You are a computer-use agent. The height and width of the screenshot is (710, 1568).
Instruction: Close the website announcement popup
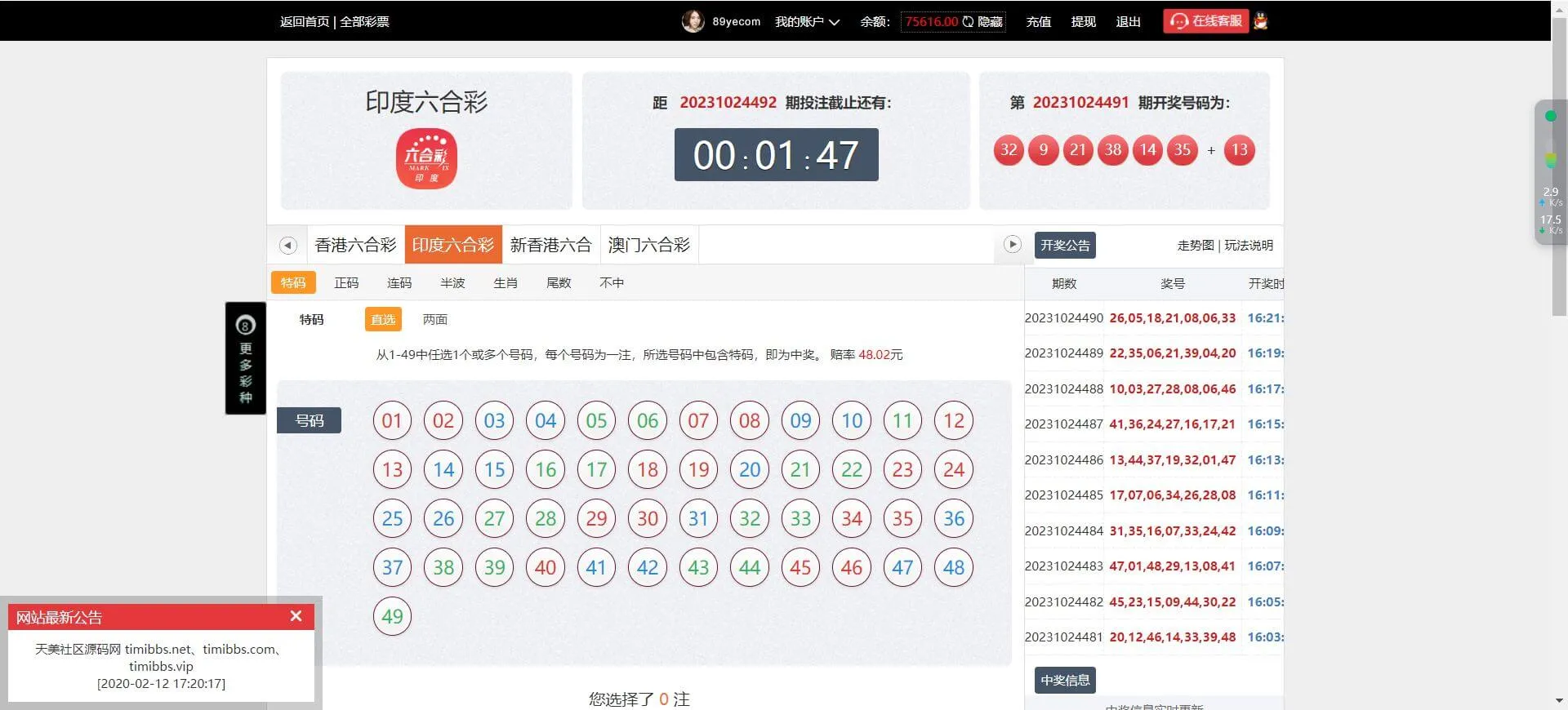coord(296,616)
